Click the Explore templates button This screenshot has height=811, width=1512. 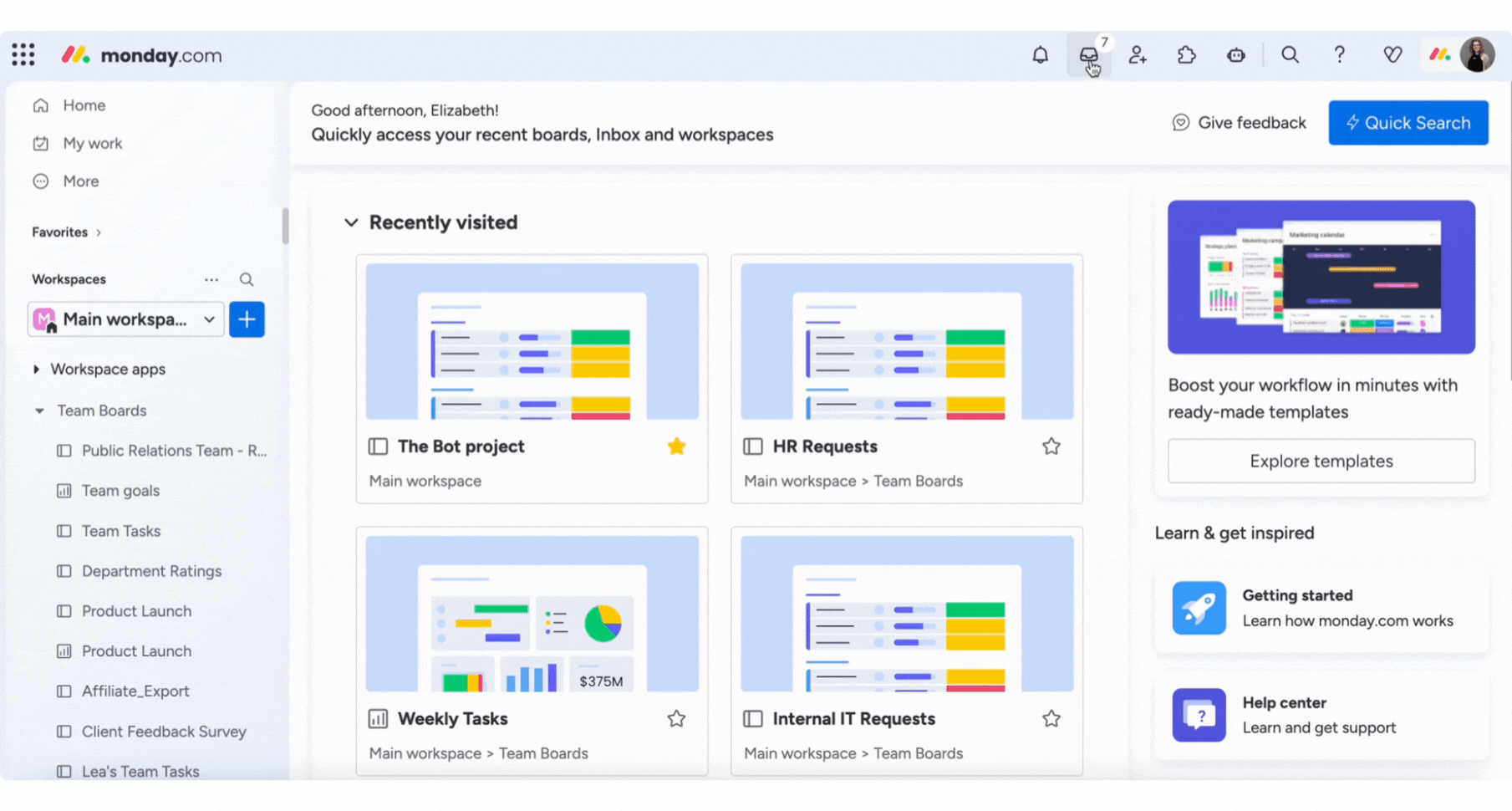[x=1321, y=462]
